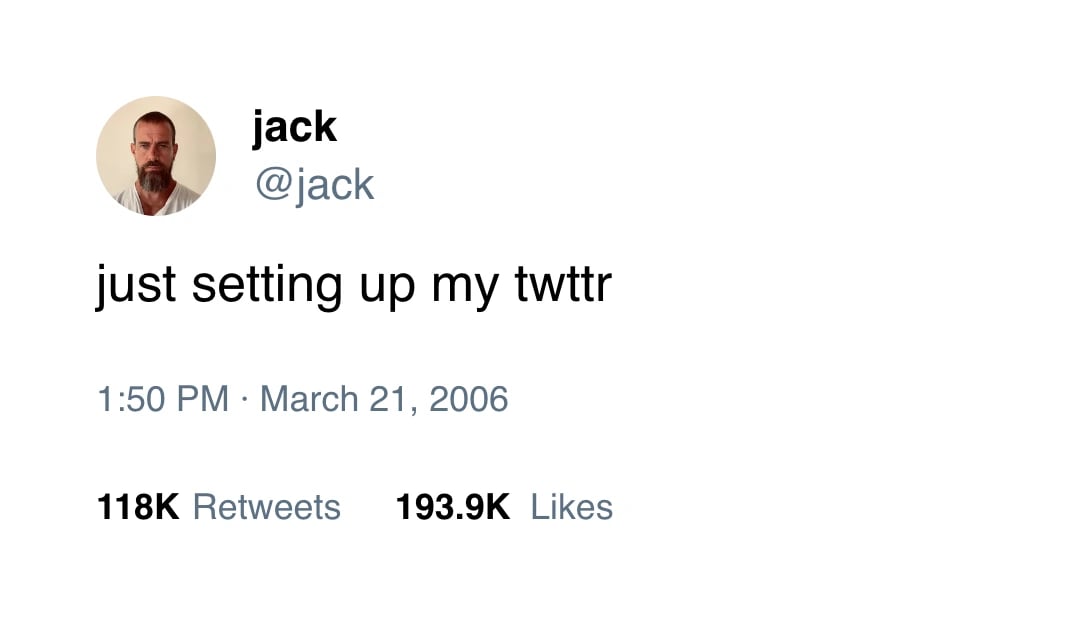The image size is (1080, 626).
Task: Click the year 2006 in the date
Action: click(468, 399)
